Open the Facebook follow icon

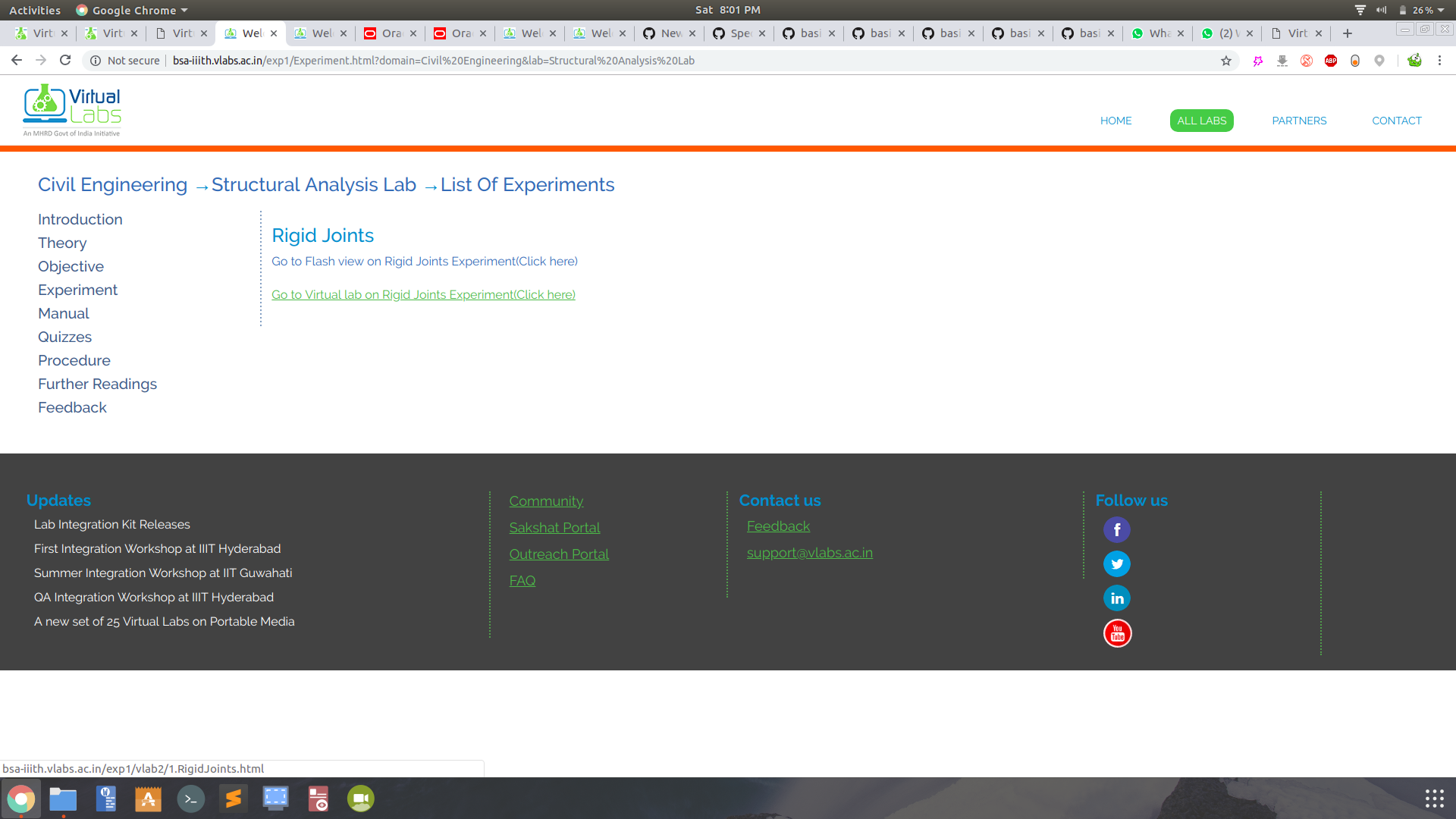coord(1116,529)
